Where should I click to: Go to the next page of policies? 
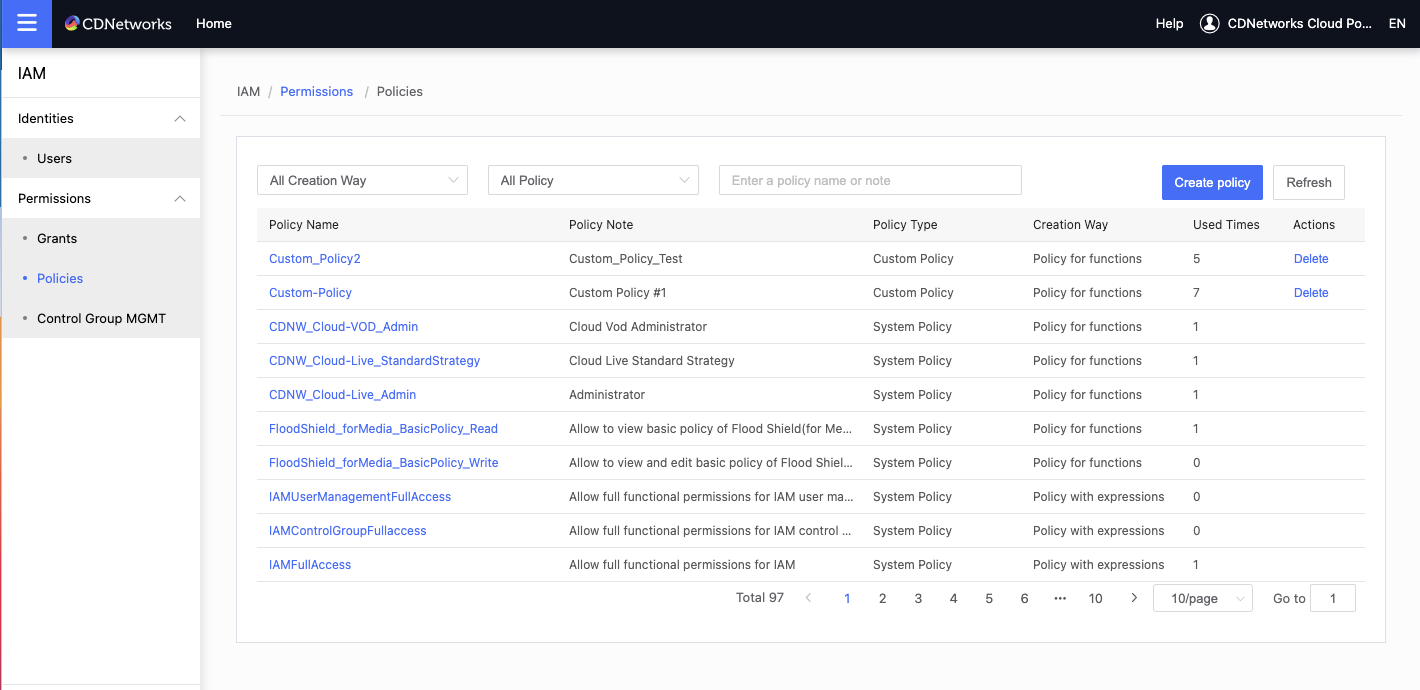pos(1133,597)
